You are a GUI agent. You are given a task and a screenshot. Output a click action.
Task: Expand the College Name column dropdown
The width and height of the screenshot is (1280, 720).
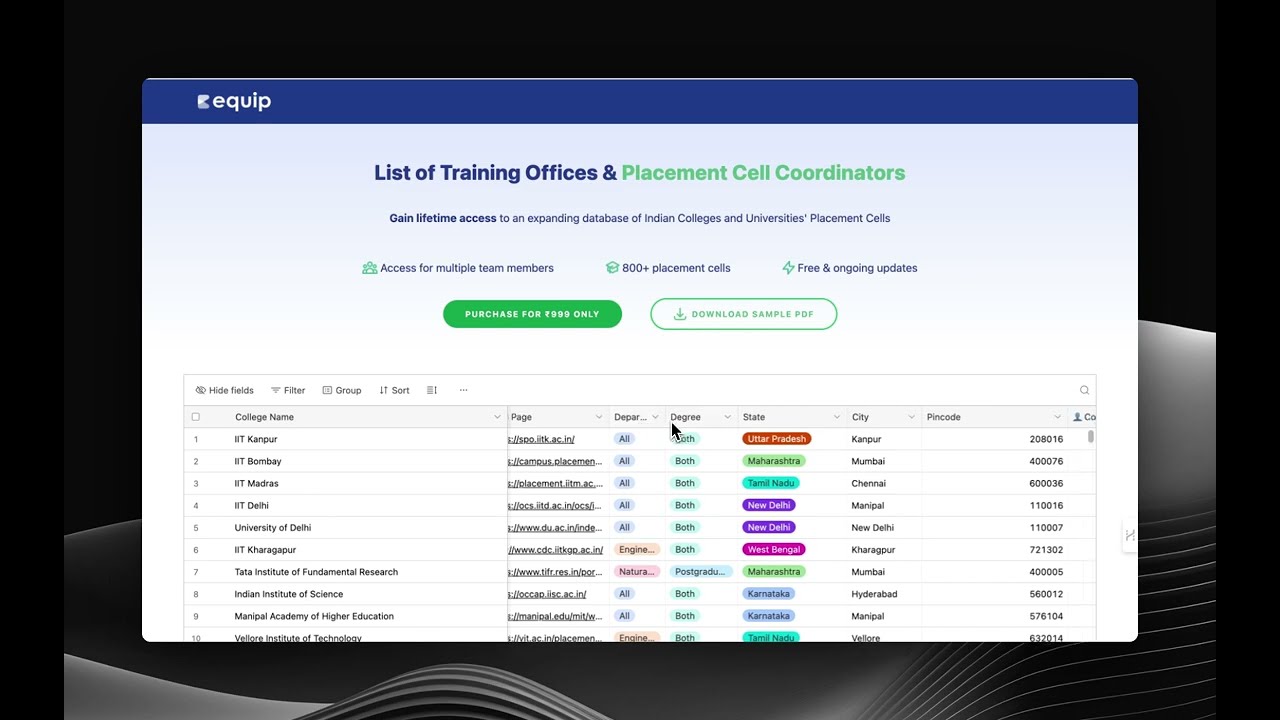coord(497,417)
